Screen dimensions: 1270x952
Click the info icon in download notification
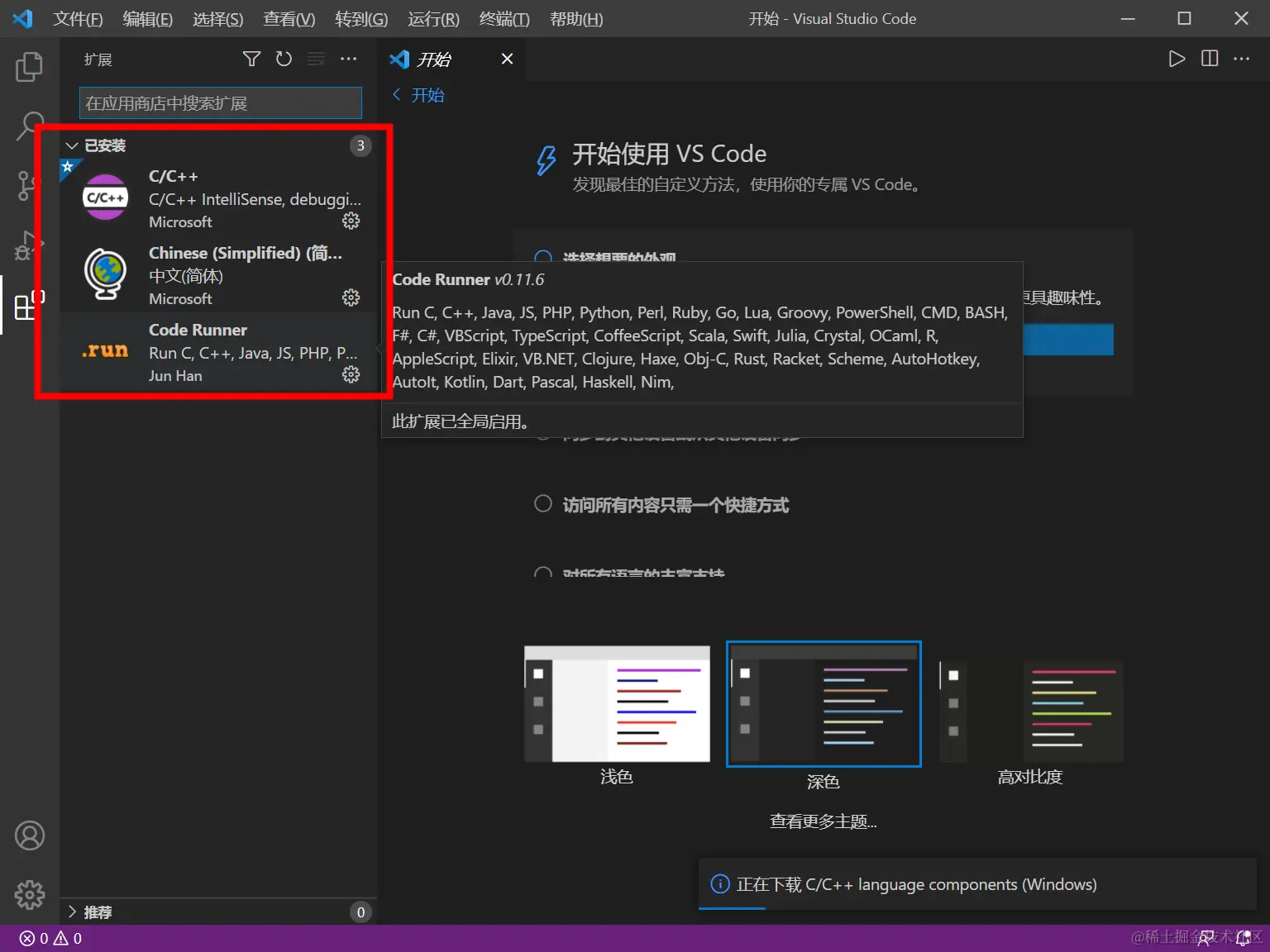pyautogui.click(x=720, y=884)
